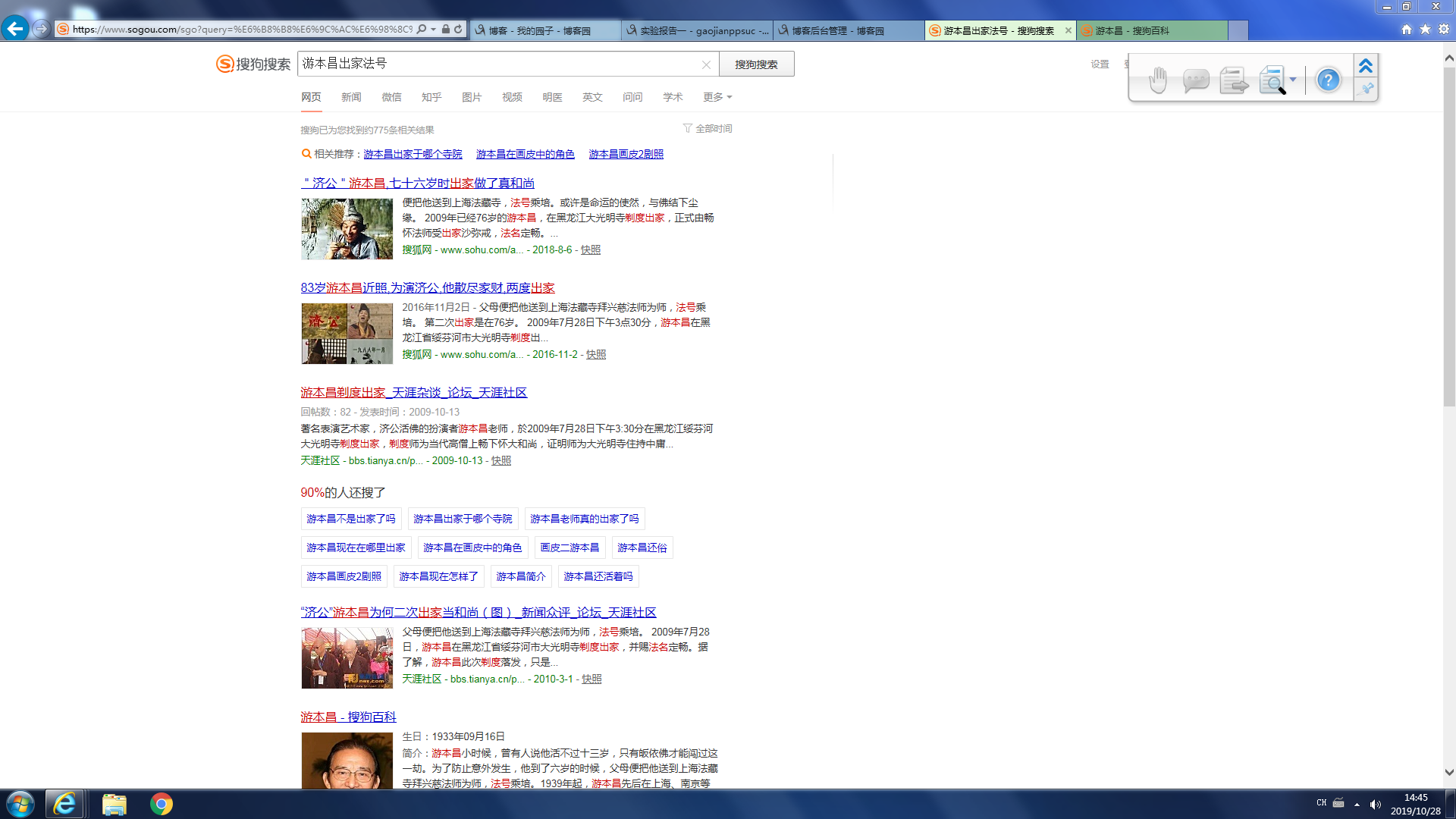
Task: Click the raise-hand icon in floating toolbar
Action: click(1157, 80)
